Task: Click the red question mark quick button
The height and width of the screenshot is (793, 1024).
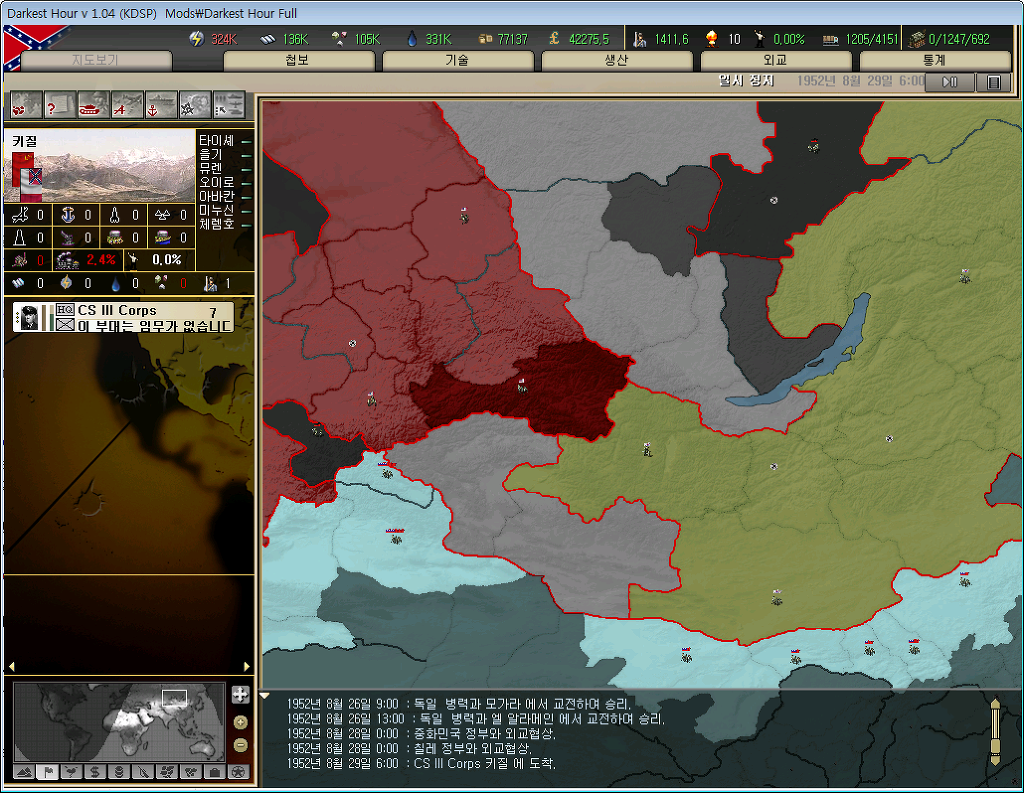Action: coord(59,105)
